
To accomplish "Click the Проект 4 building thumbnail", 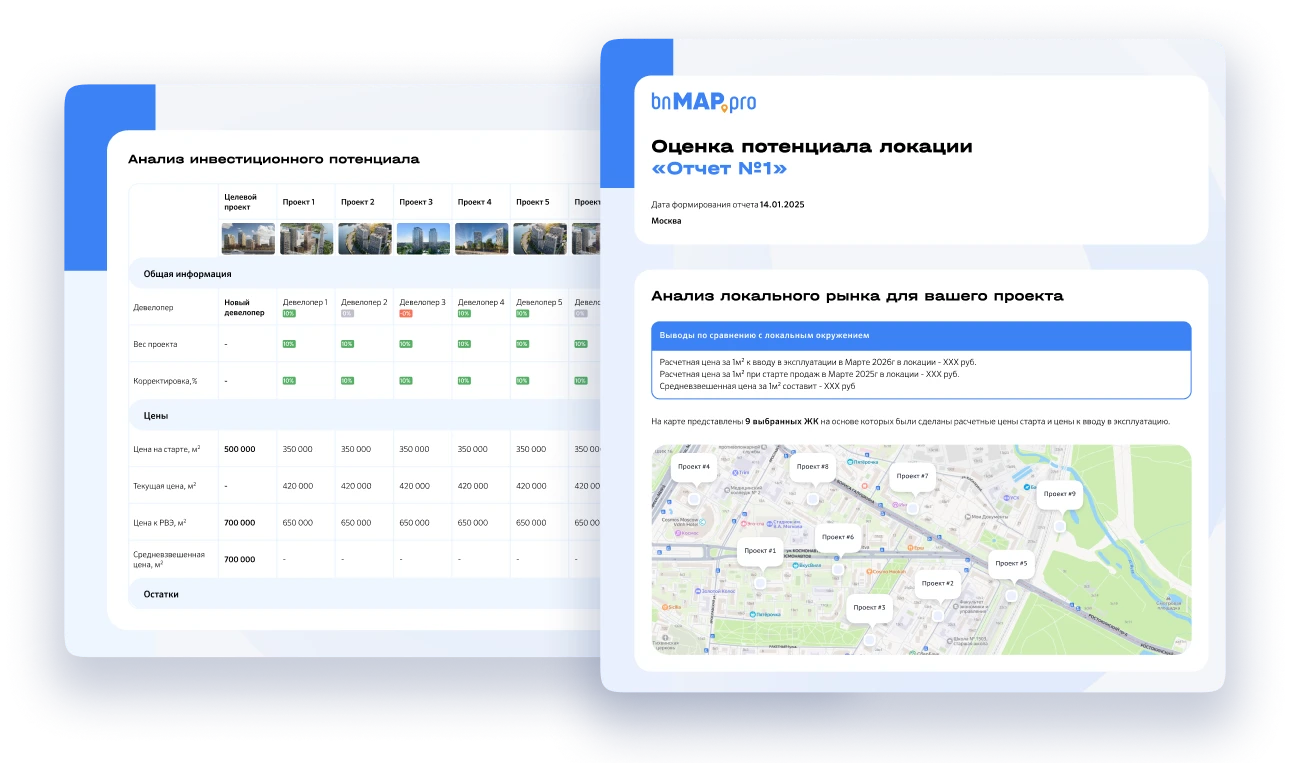I will [x=480, y=238].
